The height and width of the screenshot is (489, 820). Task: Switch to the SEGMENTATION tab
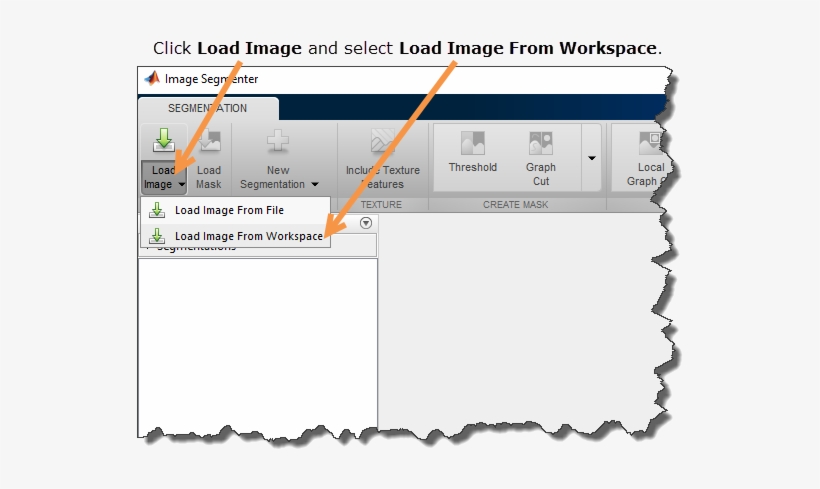[x=208, y=108]
